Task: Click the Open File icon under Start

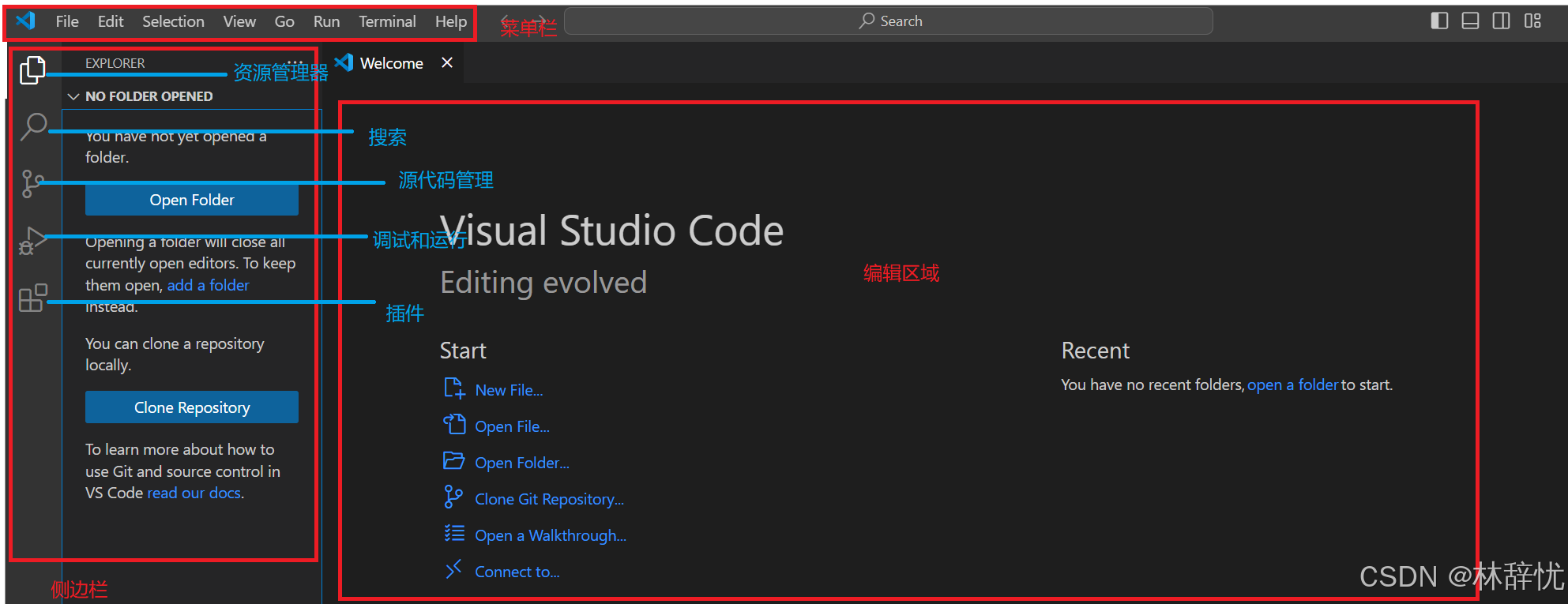Action: pyautogui.click(x=454, y=425)
